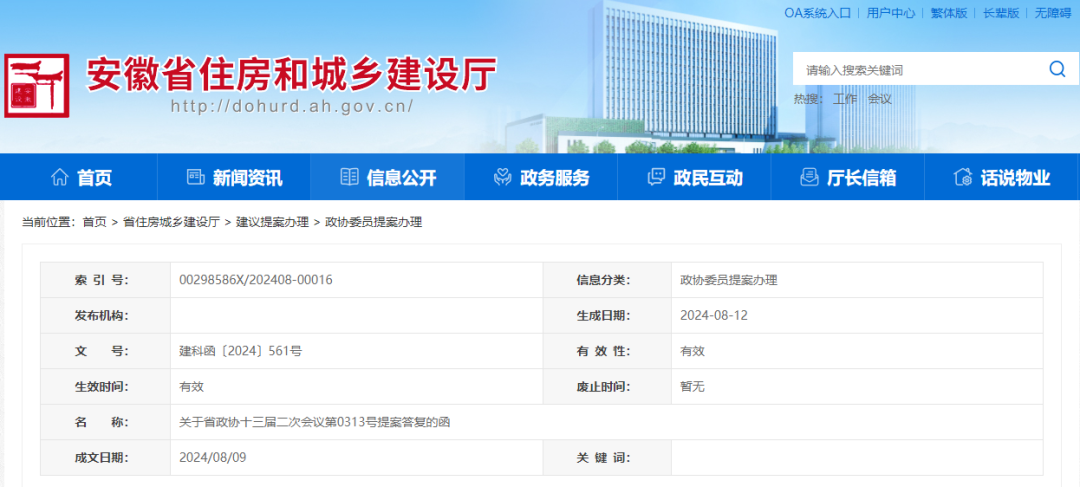Click the news icon beside 新闻资讯
Image resolution: width=1080 pixels, height=487 pixels.
[196, 177]
